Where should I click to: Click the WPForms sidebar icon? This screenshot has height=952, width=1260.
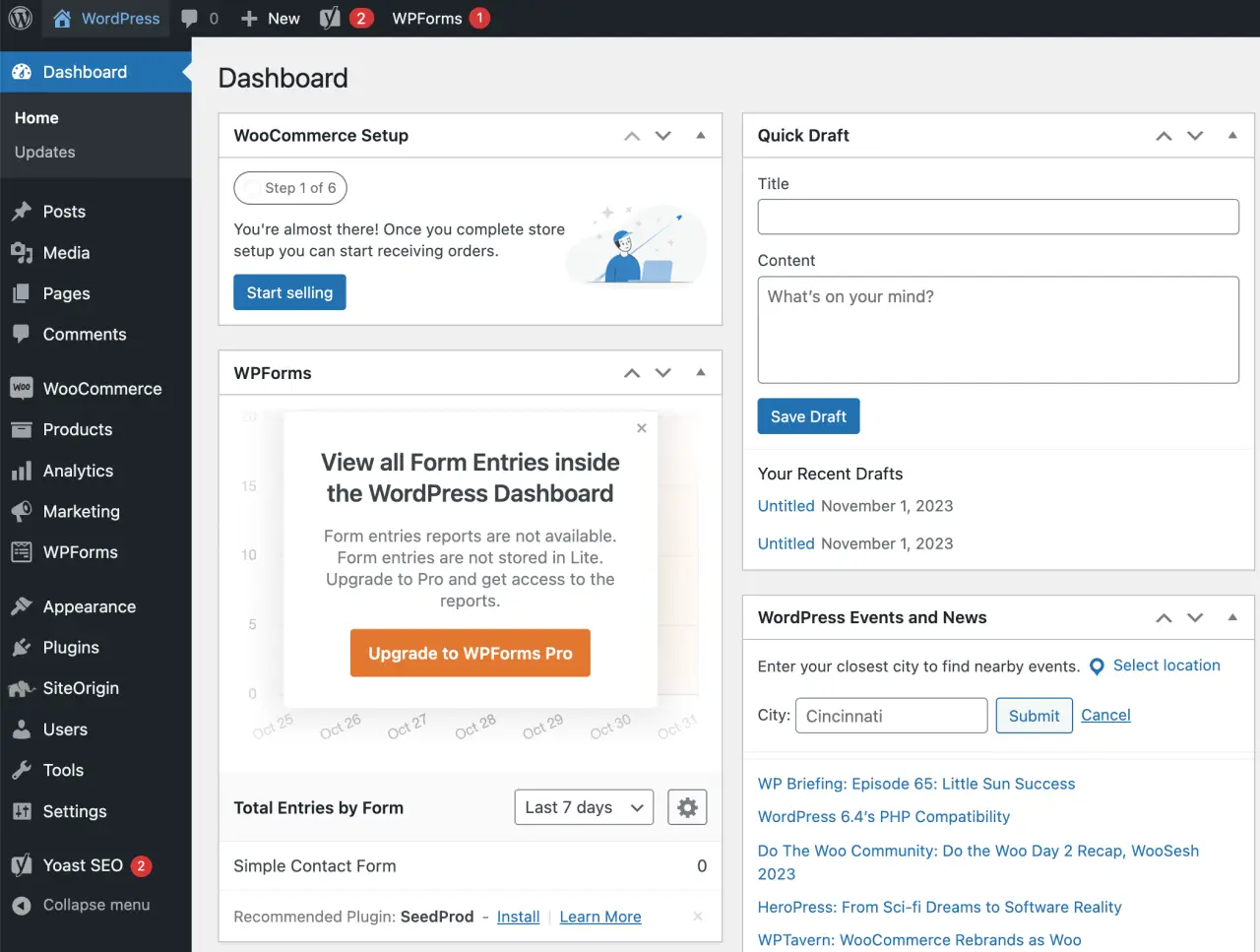tap(22, 552)
